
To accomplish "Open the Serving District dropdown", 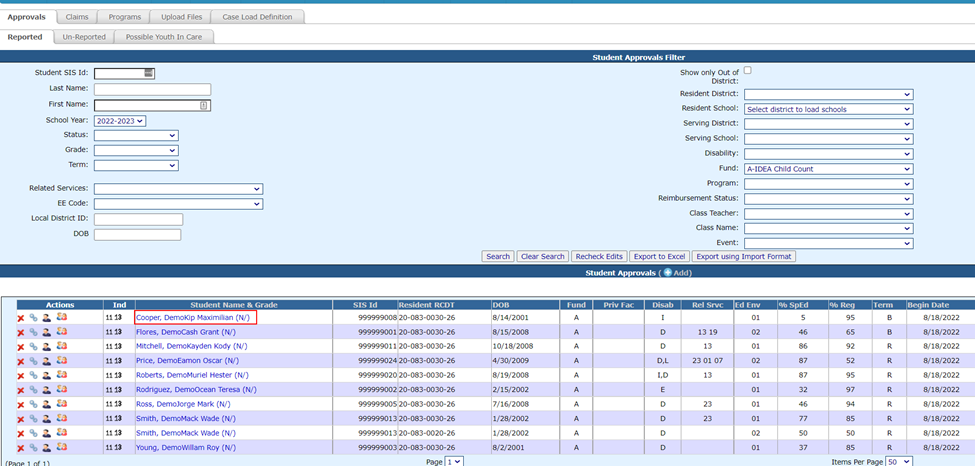I will click(x=828, y=123).
